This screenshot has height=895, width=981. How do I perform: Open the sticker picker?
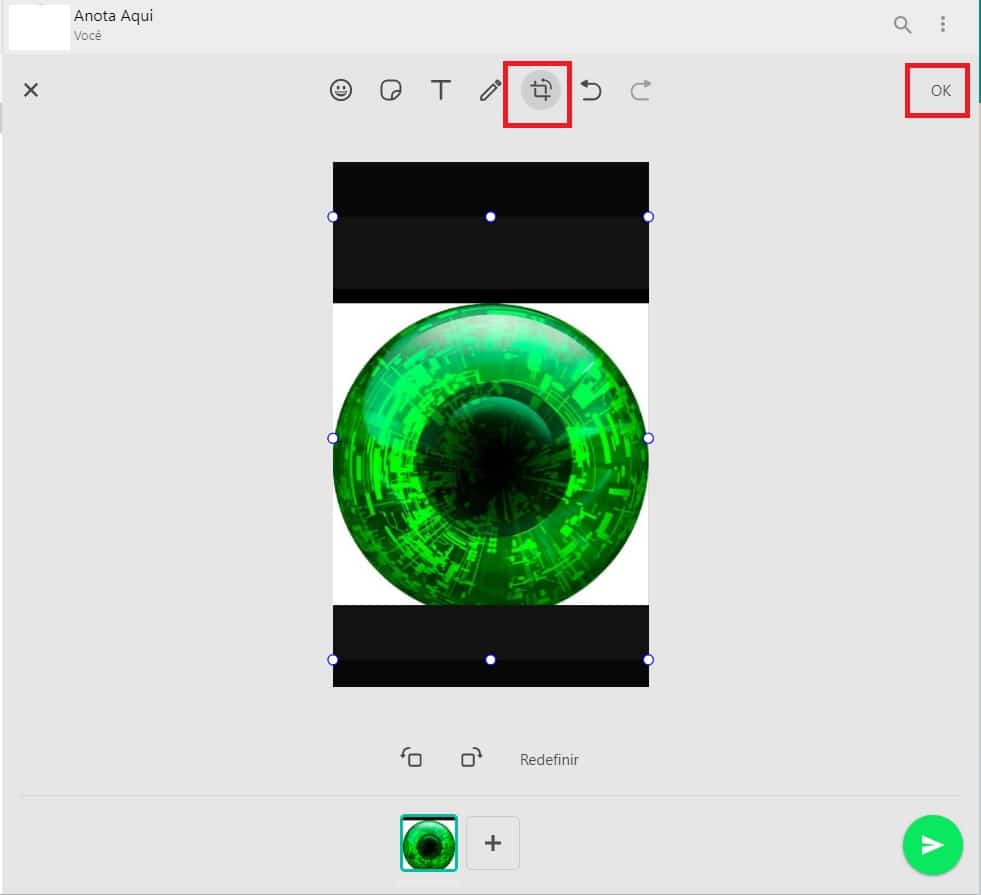coord(390,90)
